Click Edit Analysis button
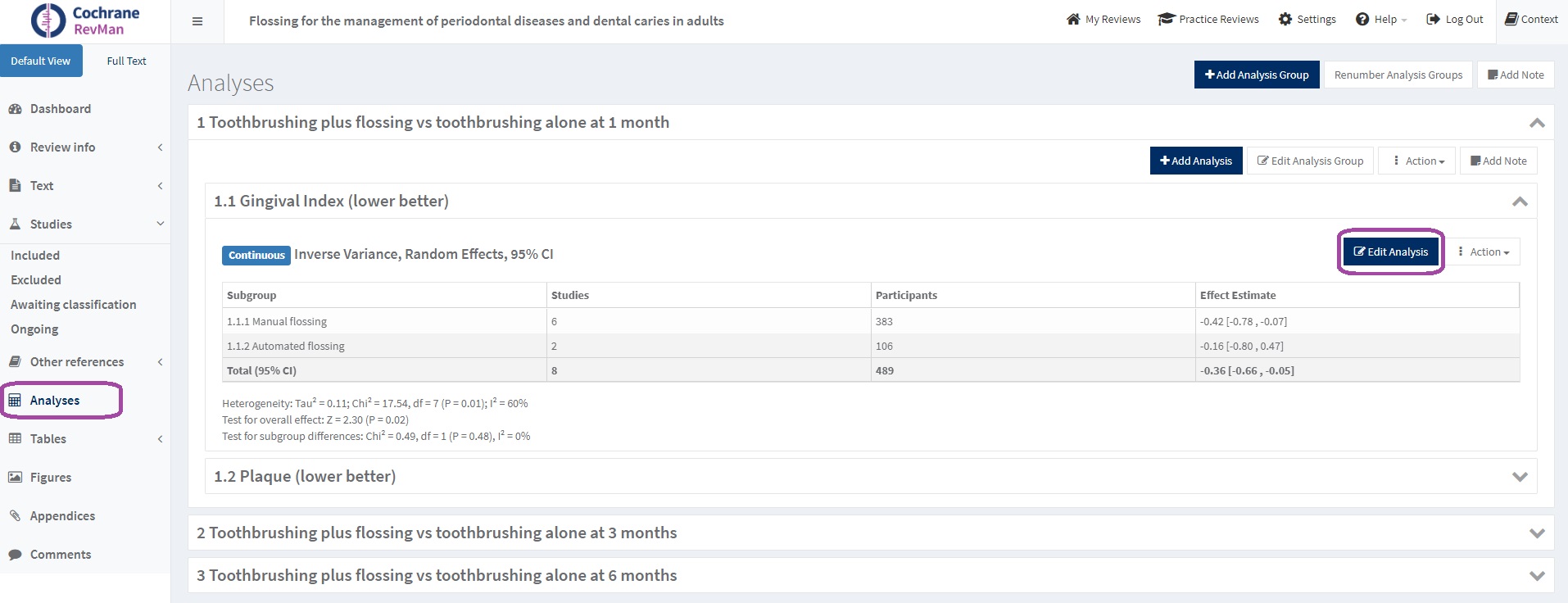This screenshot has width=1568, height=603. coord(1390,252)
